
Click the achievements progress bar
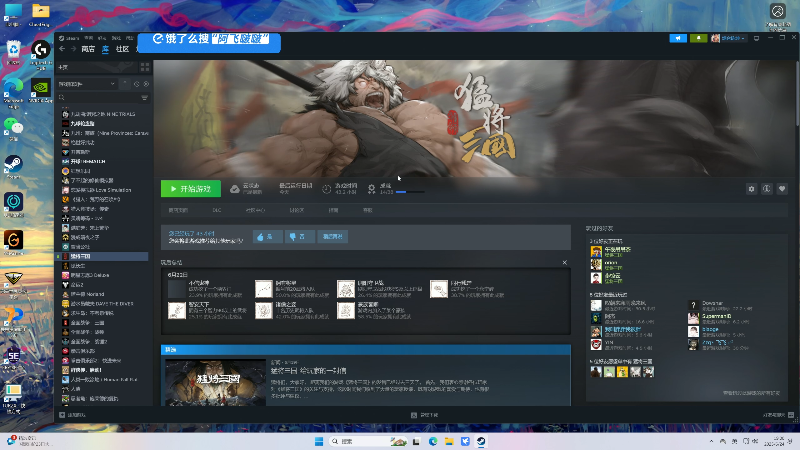coord(410,192)
